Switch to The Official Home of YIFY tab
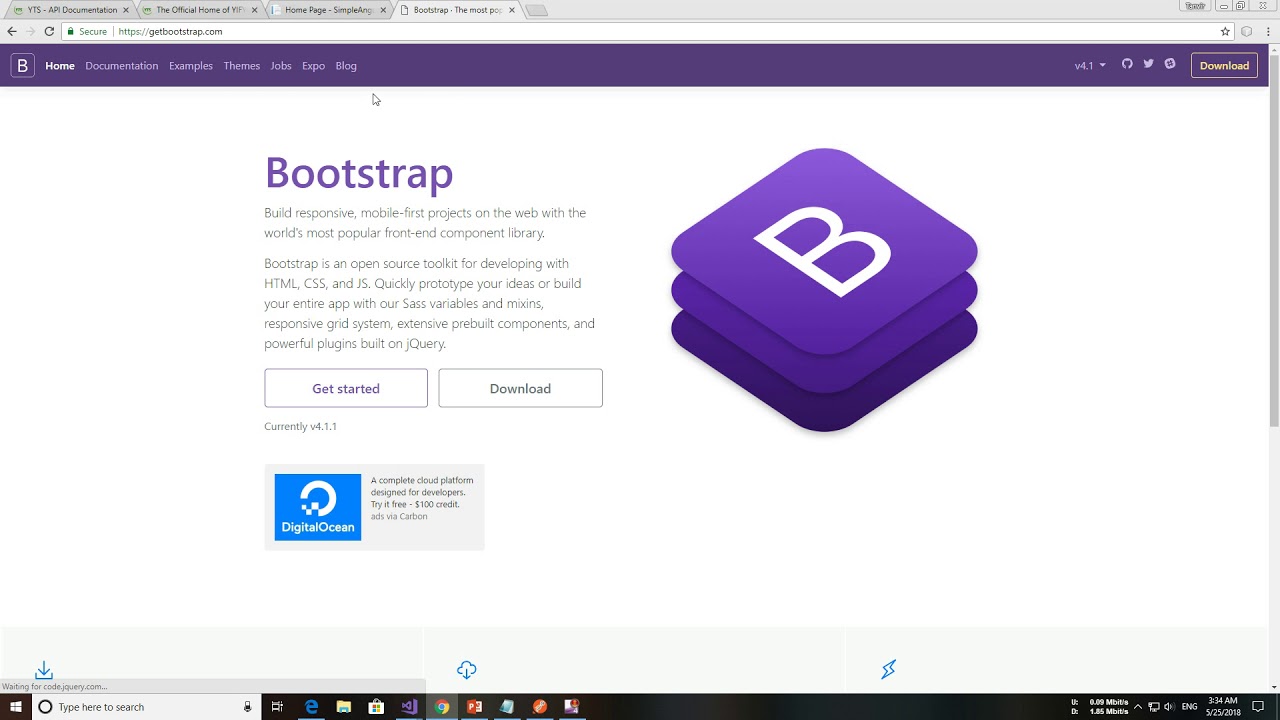Screen dimensions: 1280x720 point(200,10)
